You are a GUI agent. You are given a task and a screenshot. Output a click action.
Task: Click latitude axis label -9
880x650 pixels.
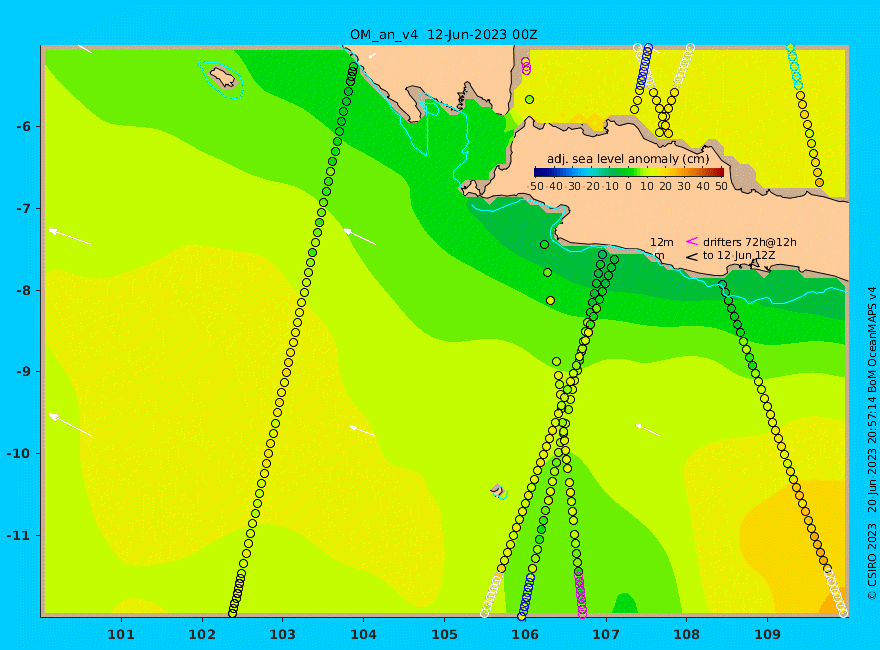(x=23, y=372)
